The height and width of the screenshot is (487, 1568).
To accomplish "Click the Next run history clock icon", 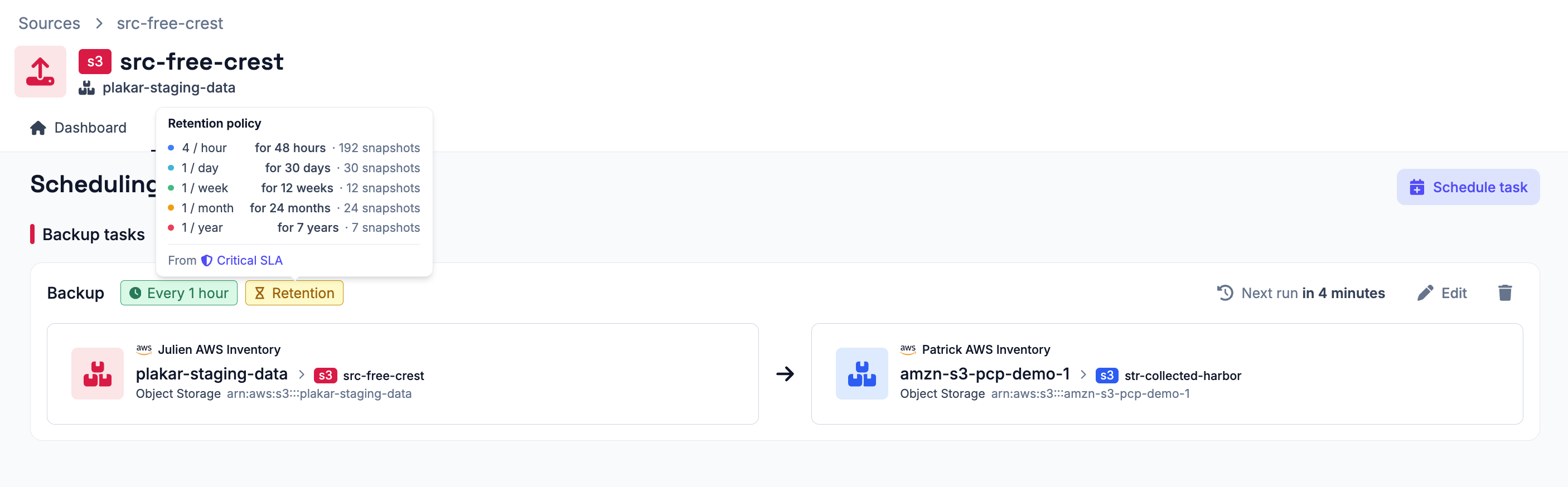I will pos(1225,293).
